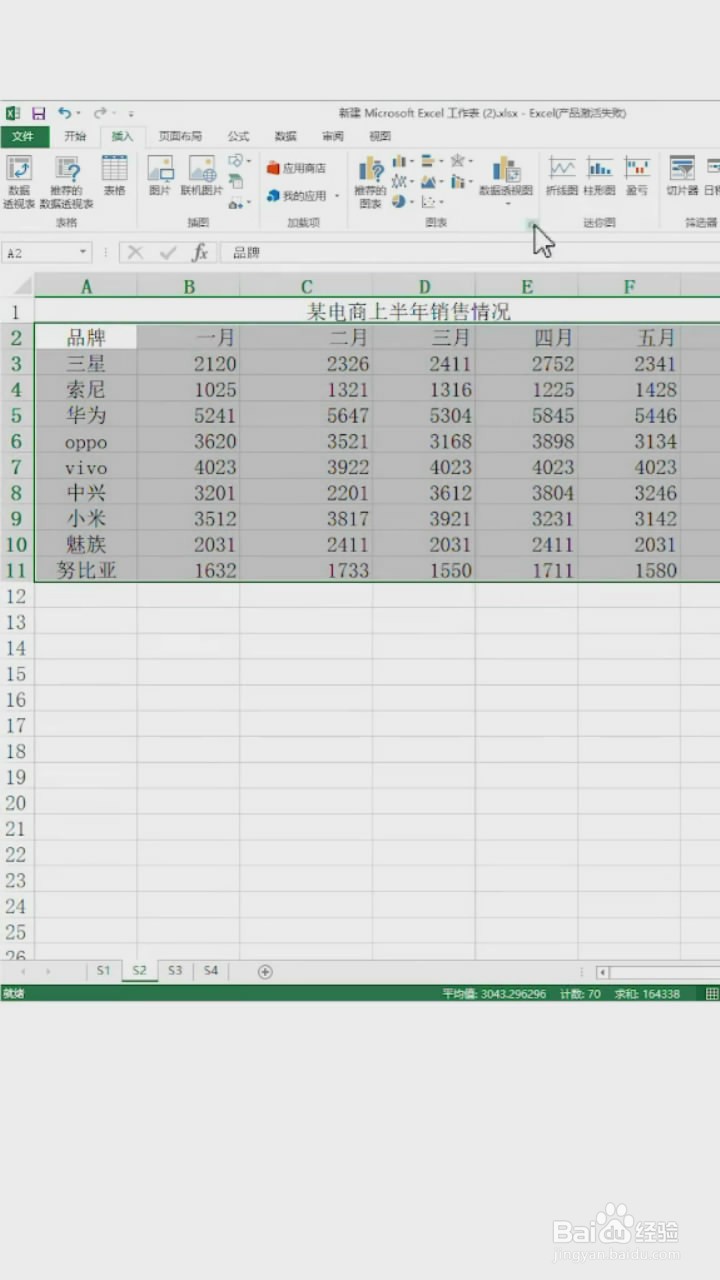Open the bar chart dropdown
The height and width of the screenshot is (1280, 720).
(432, 160)
